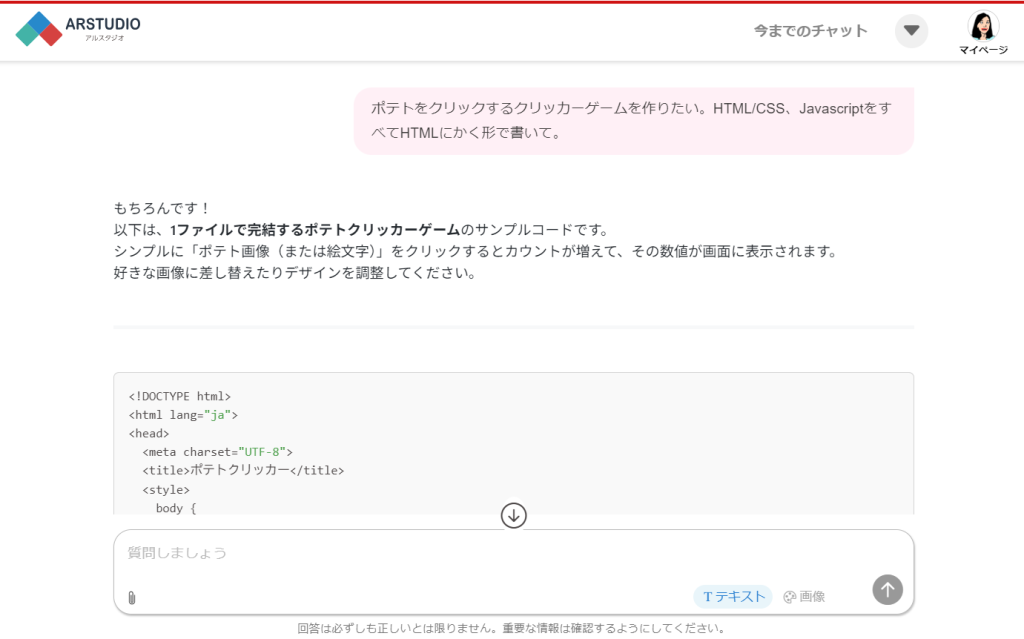Click the "UTF-8" string in the code

click(260, 451)
